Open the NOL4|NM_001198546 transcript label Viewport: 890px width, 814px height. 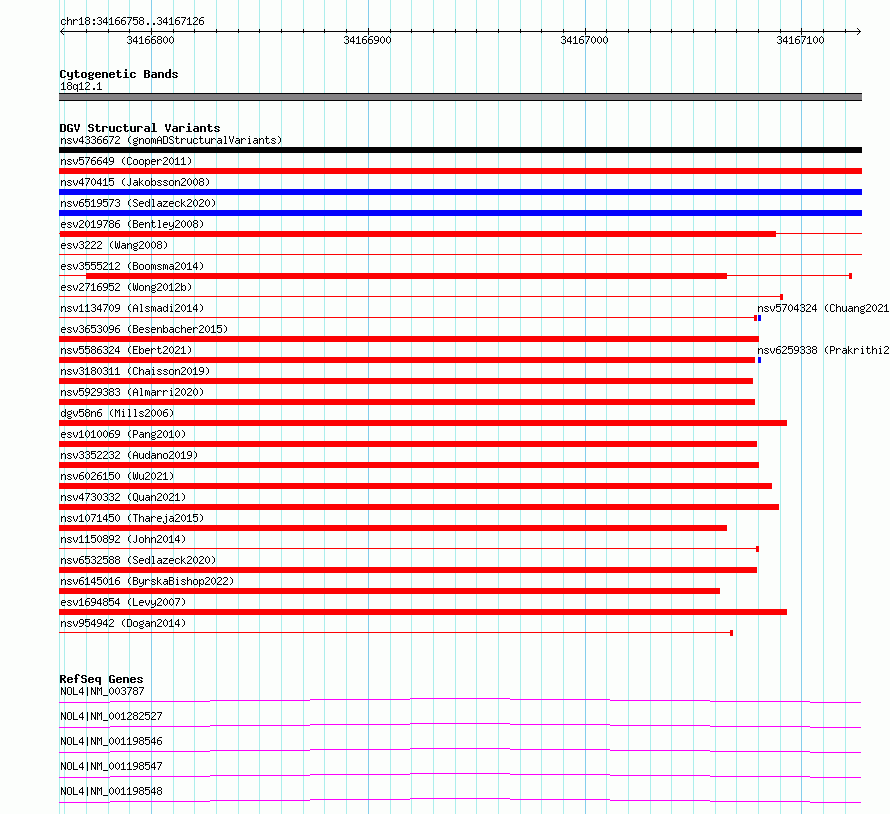(x=111, y=741)
